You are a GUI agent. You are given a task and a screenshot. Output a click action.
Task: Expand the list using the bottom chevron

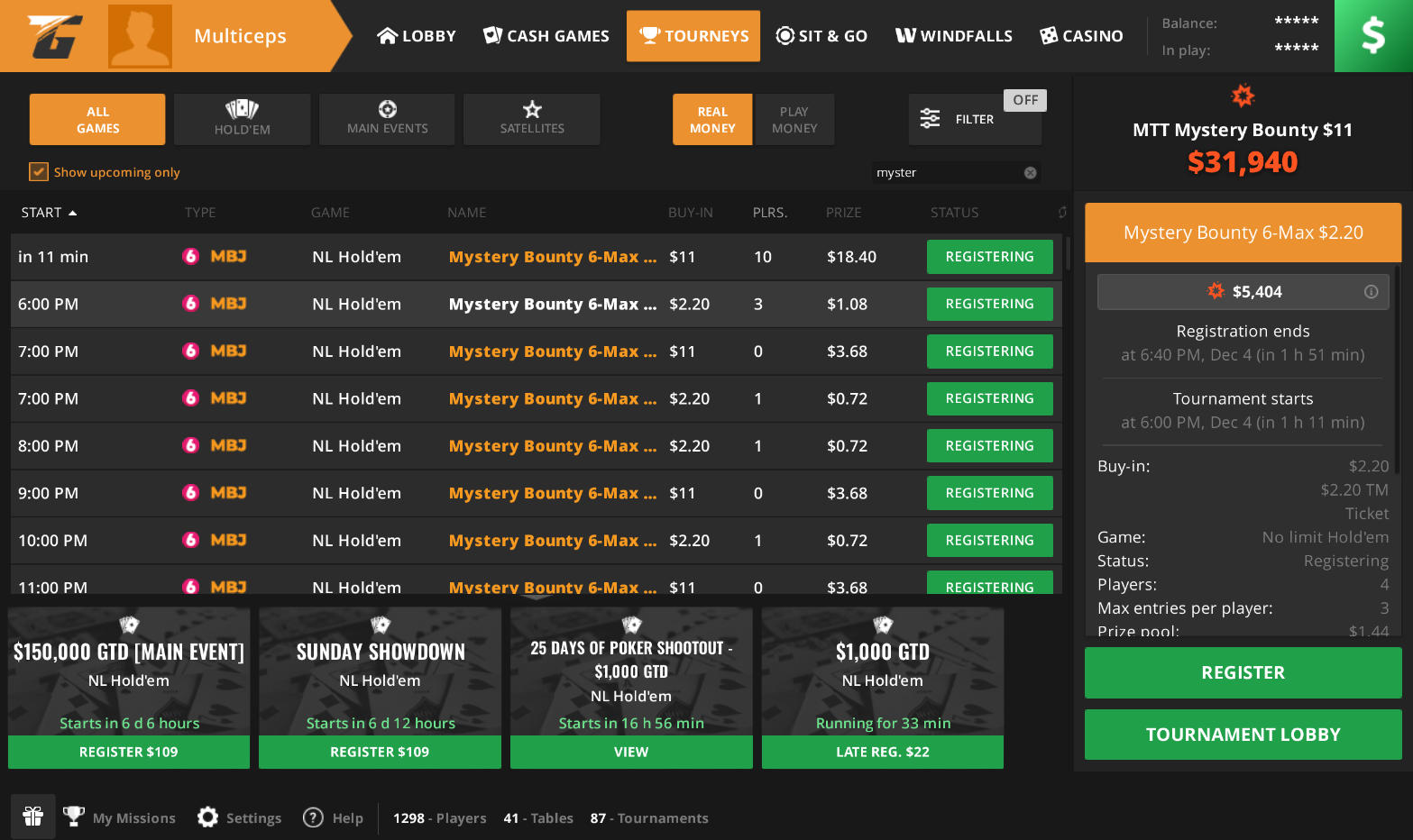tap(536, 593)
